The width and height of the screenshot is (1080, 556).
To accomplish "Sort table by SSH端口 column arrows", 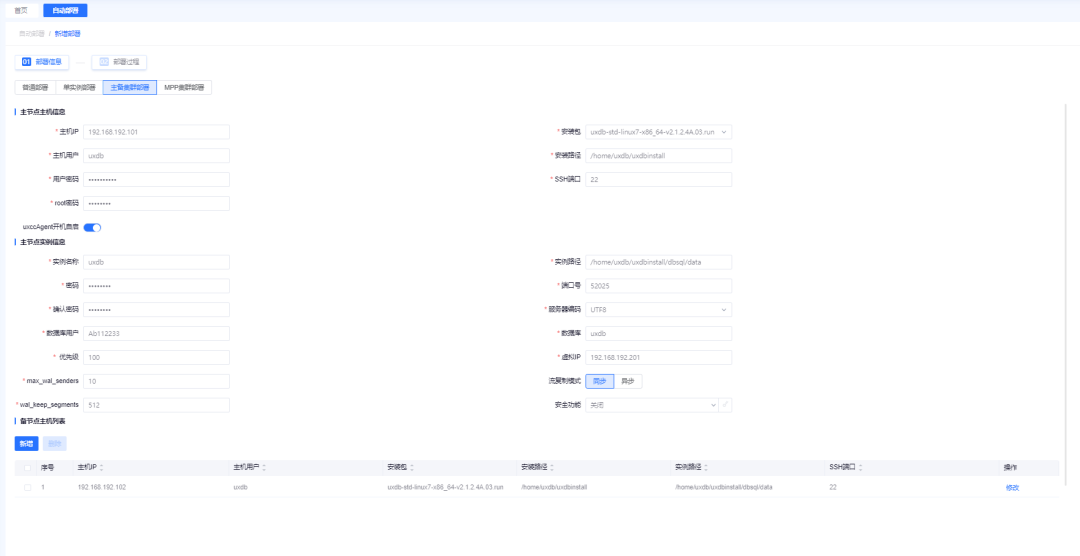I will tap(860, 467).
